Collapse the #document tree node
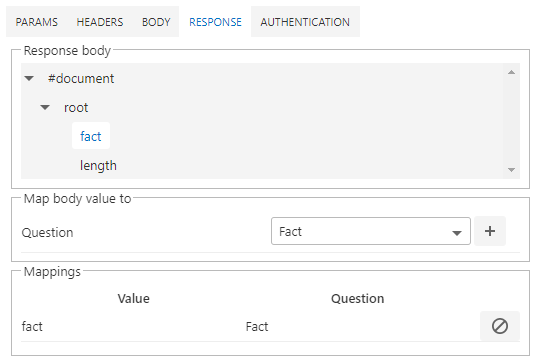 point(29,79)
